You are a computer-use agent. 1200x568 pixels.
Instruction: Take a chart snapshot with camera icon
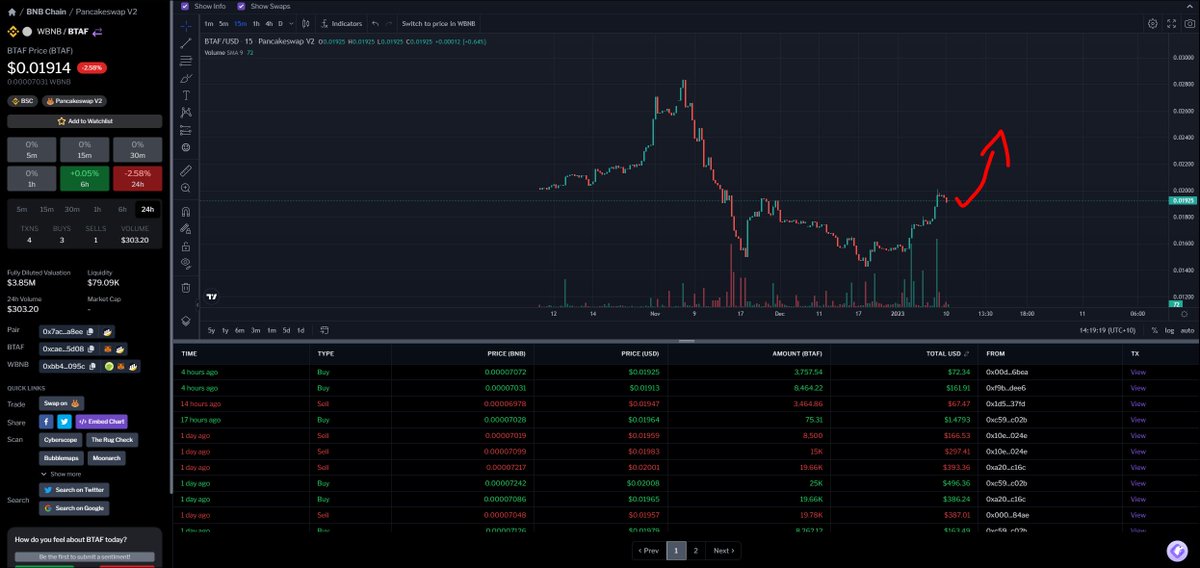click(x=1188, y=23)
